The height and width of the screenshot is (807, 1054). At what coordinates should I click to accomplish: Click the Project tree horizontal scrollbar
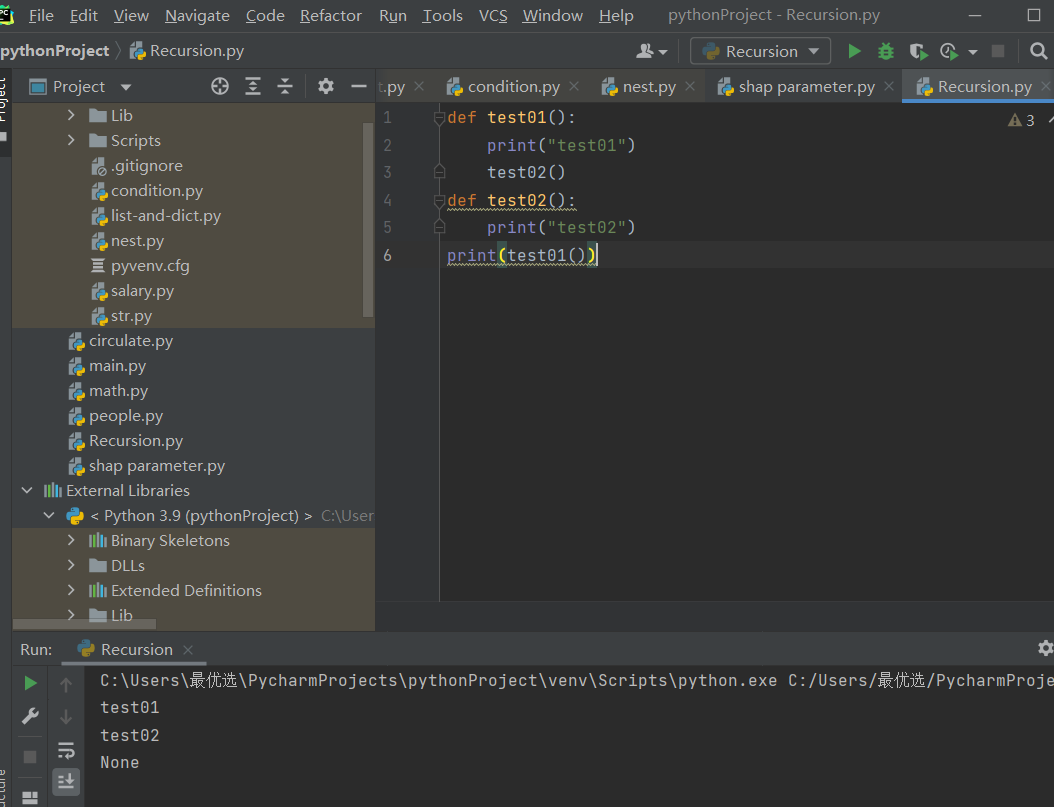click(84, 624)
